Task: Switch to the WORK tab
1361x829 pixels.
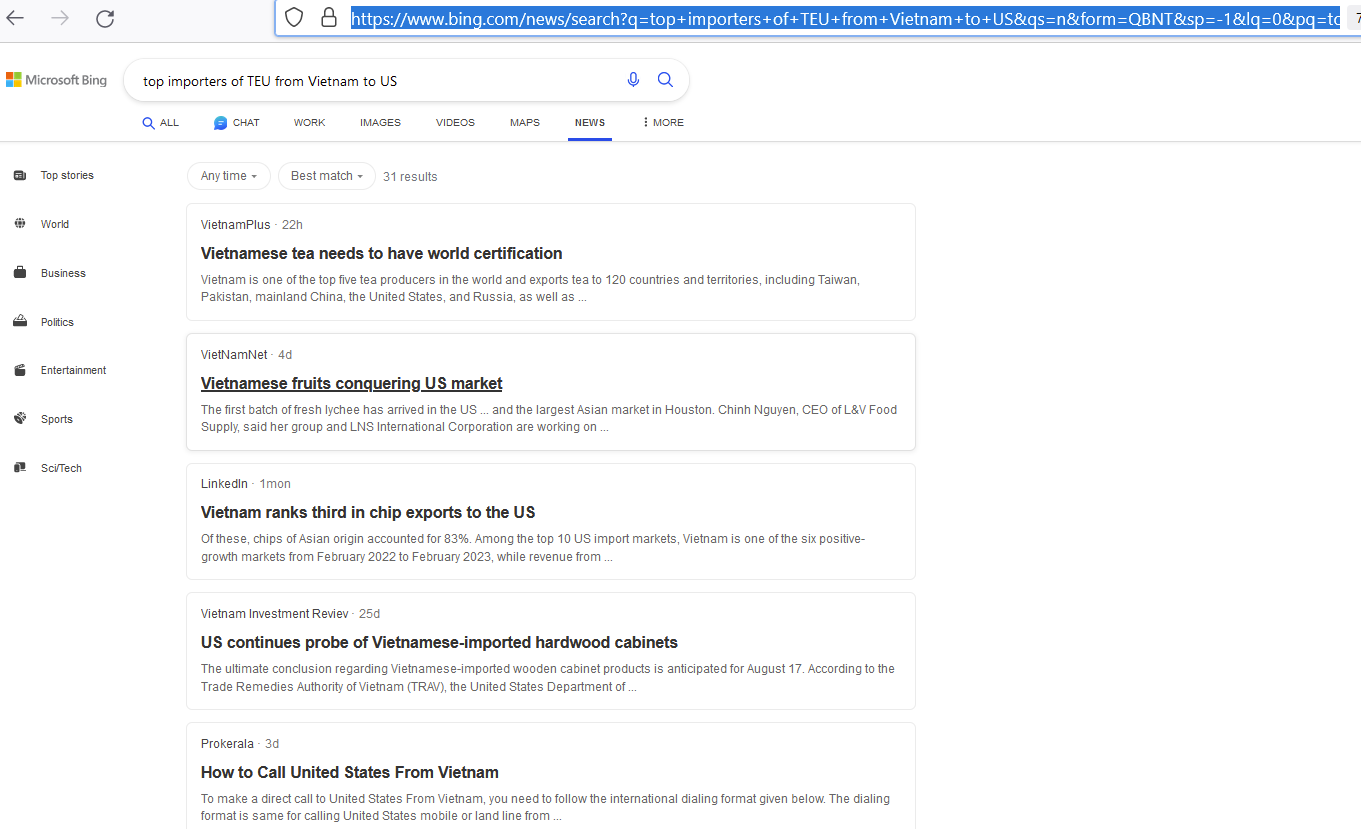Action: click(309, 123)
